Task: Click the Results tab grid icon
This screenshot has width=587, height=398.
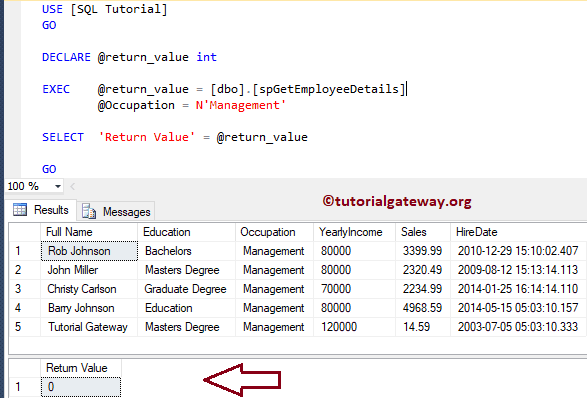Action: 20,210
